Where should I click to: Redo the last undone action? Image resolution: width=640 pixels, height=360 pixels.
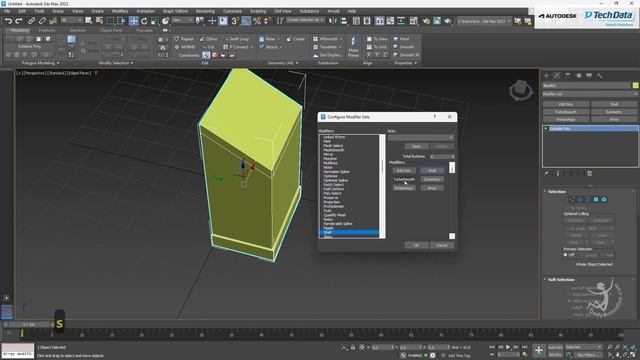click(19, 21)
